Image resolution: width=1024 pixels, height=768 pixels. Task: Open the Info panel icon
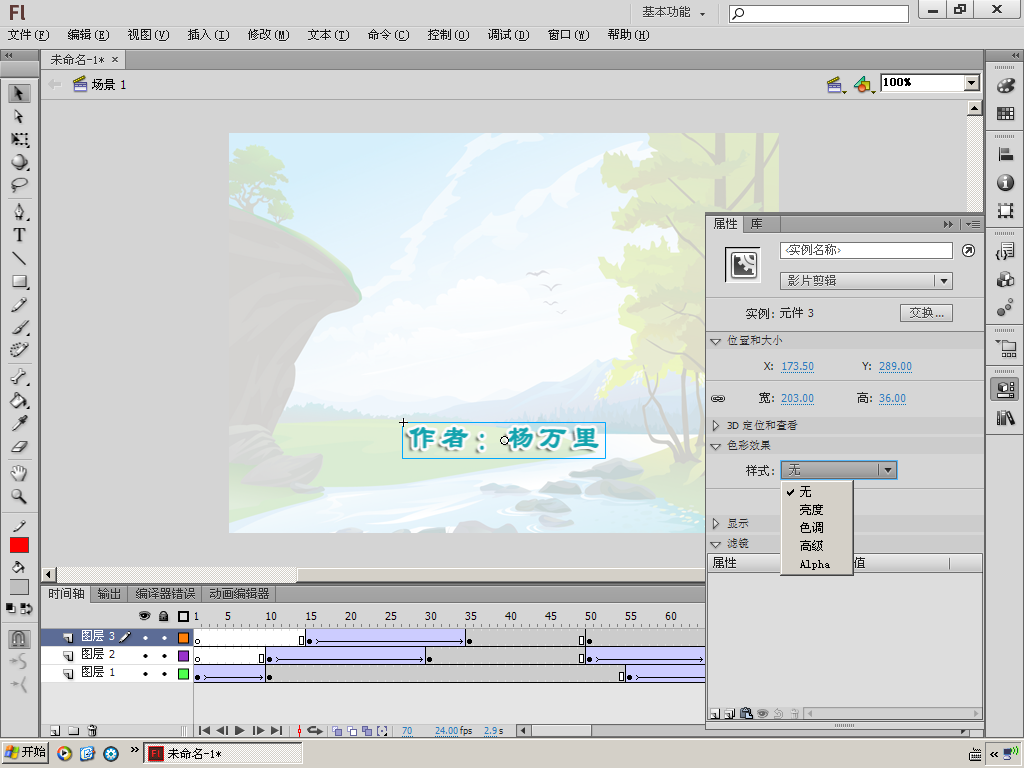coord(1006,183)
